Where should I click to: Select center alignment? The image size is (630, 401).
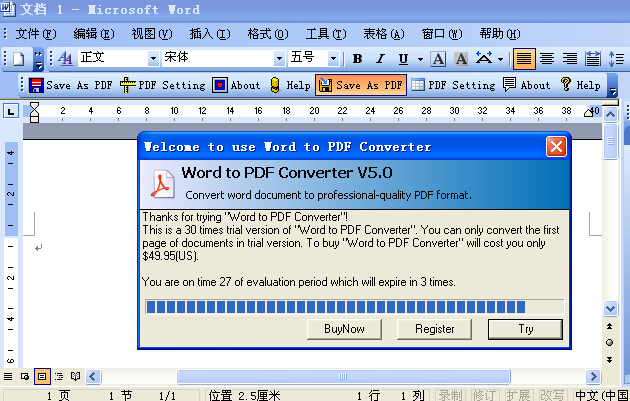(547, 59)
